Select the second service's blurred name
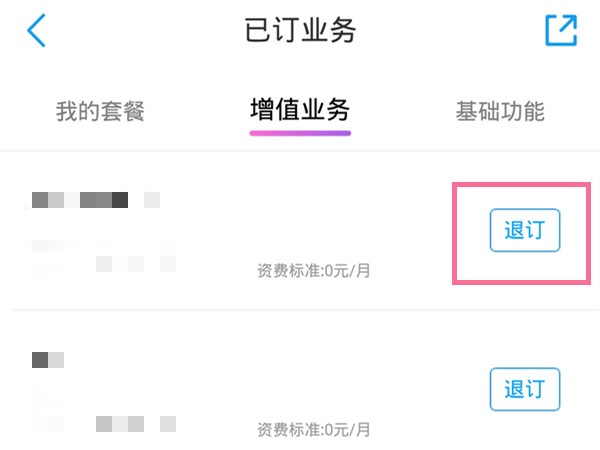This screenshot has width=600, height=450. (48, 358)
